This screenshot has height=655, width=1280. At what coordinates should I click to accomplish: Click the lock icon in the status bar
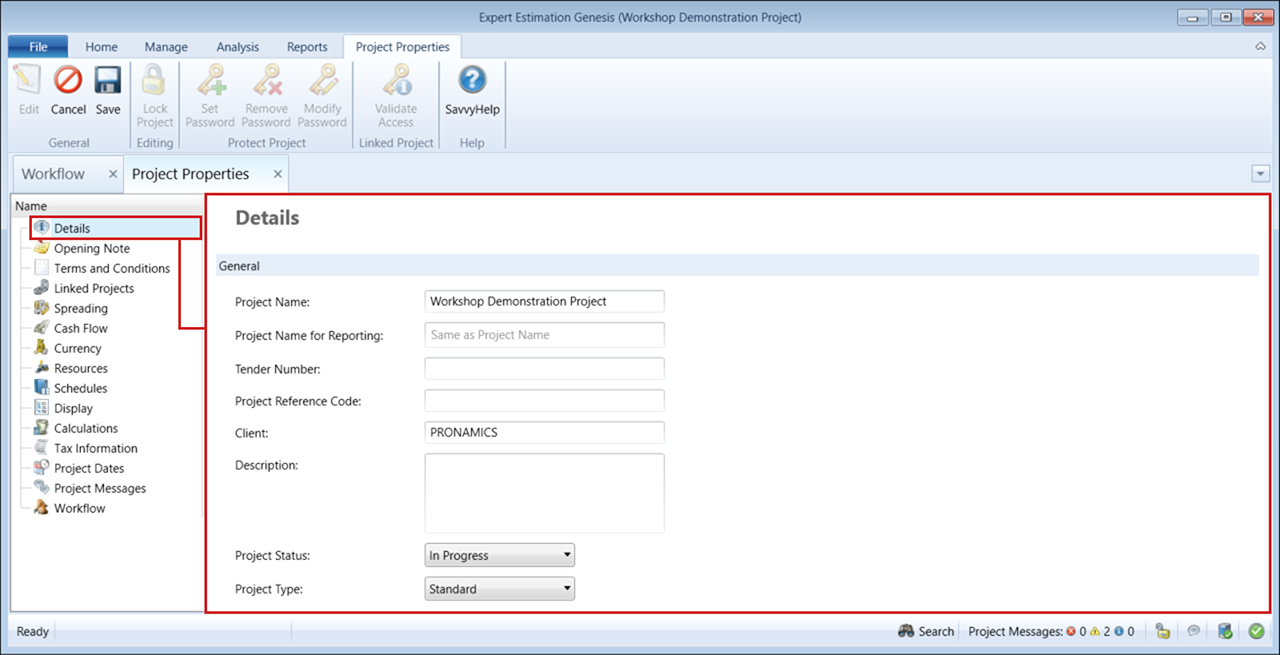(1163, 631)
